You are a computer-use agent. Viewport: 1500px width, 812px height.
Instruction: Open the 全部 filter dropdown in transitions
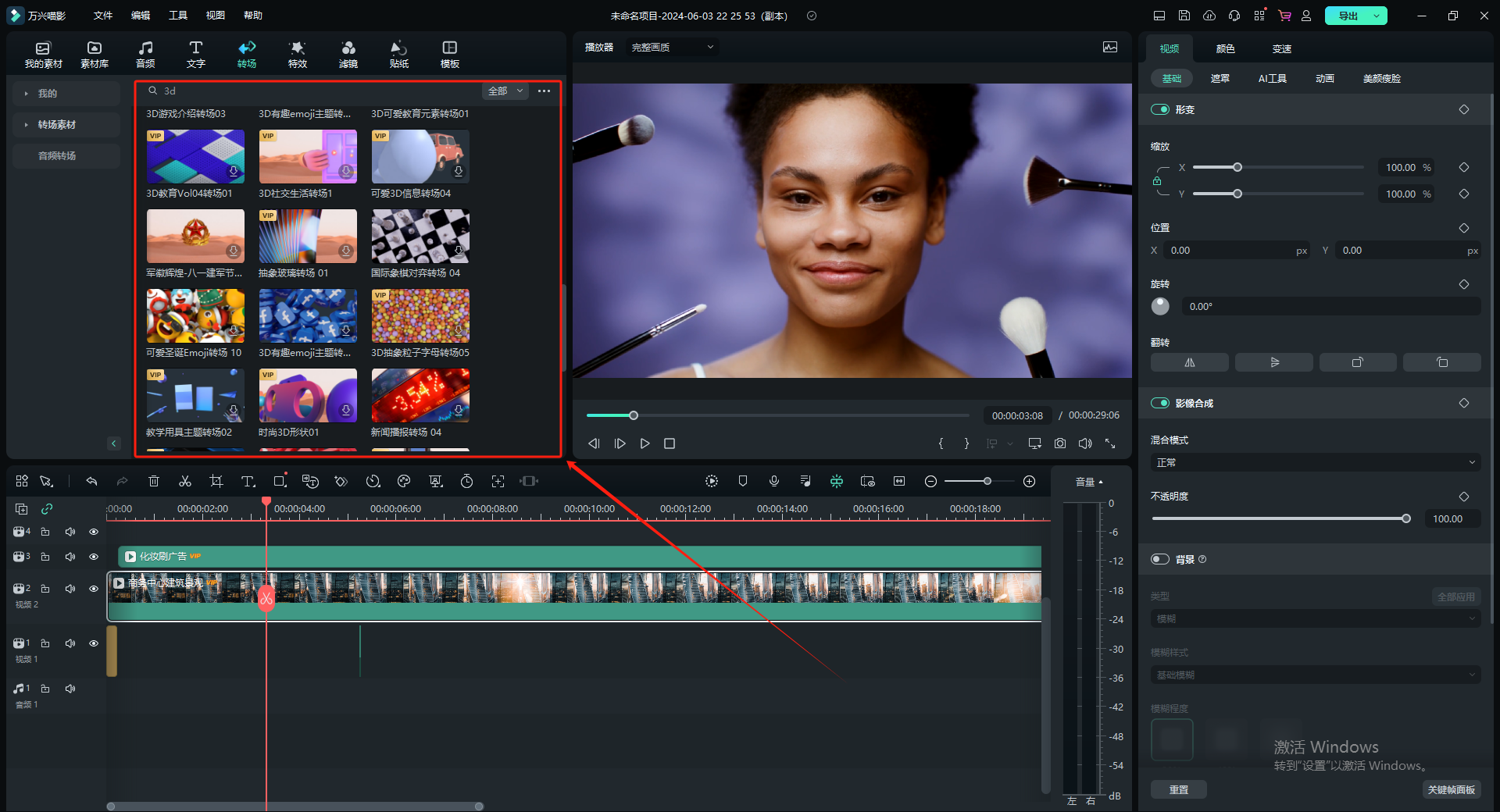(x=505, y=91)
